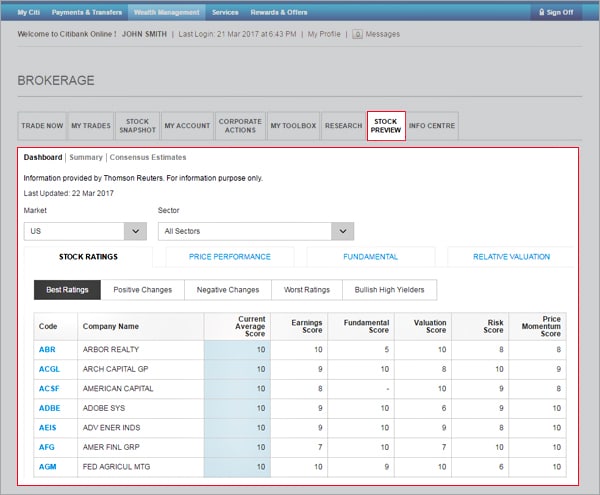Open the Market dropdown showing US
The height and width of the screenshot is (495, 600).
click(x=85, y=231)
